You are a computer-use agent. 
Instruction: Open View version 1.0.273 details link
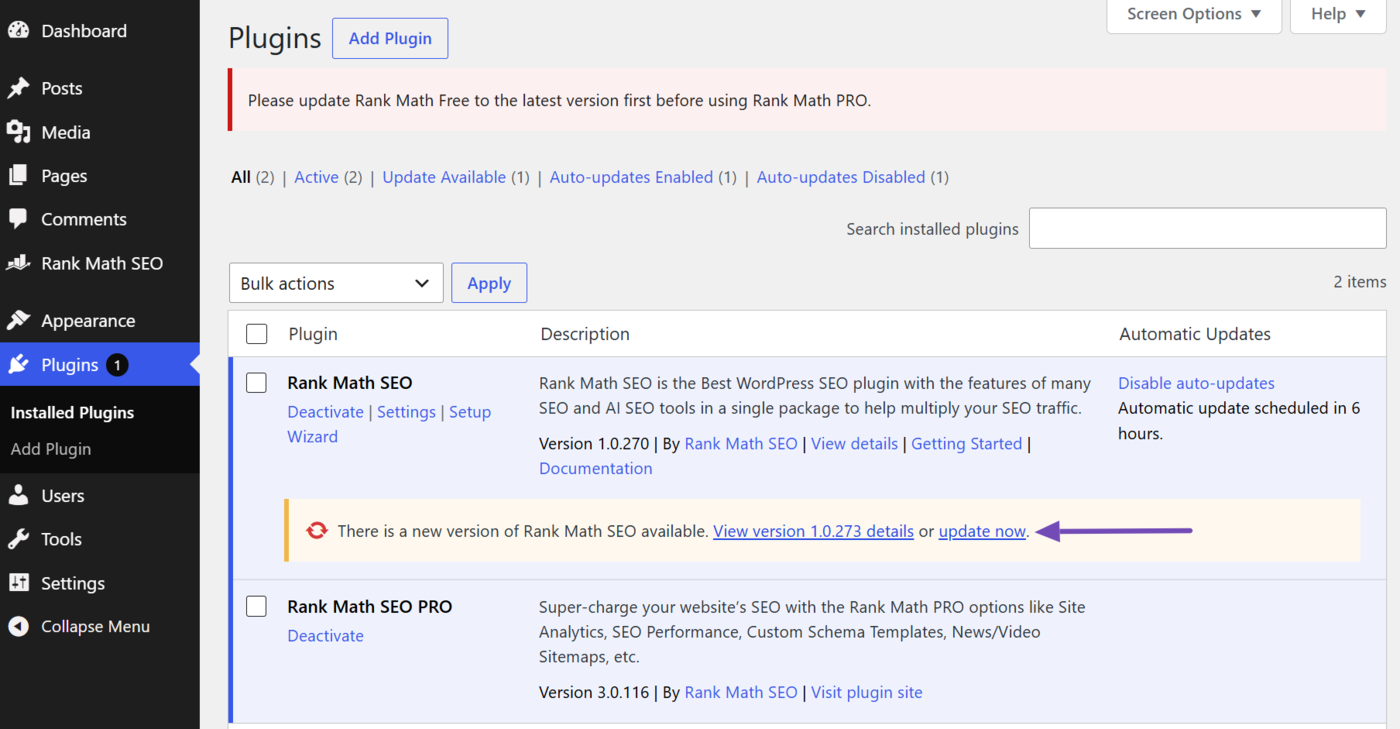[813, 531]
